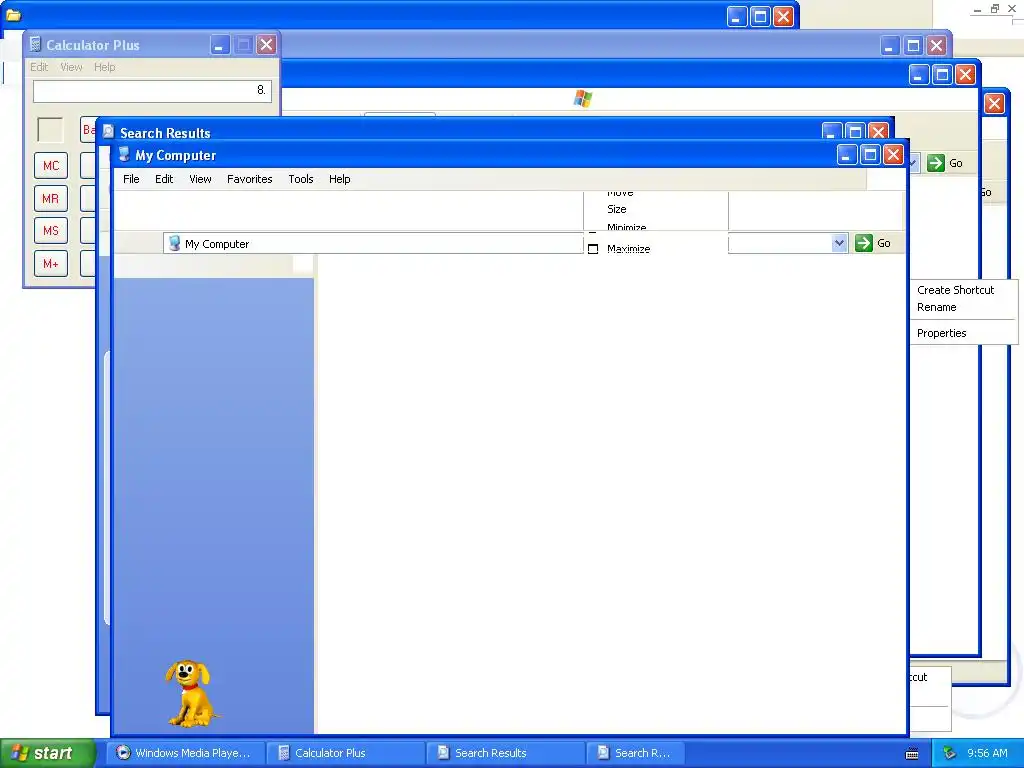
Task: Close the Search Results window
Action: coord(878,131)
